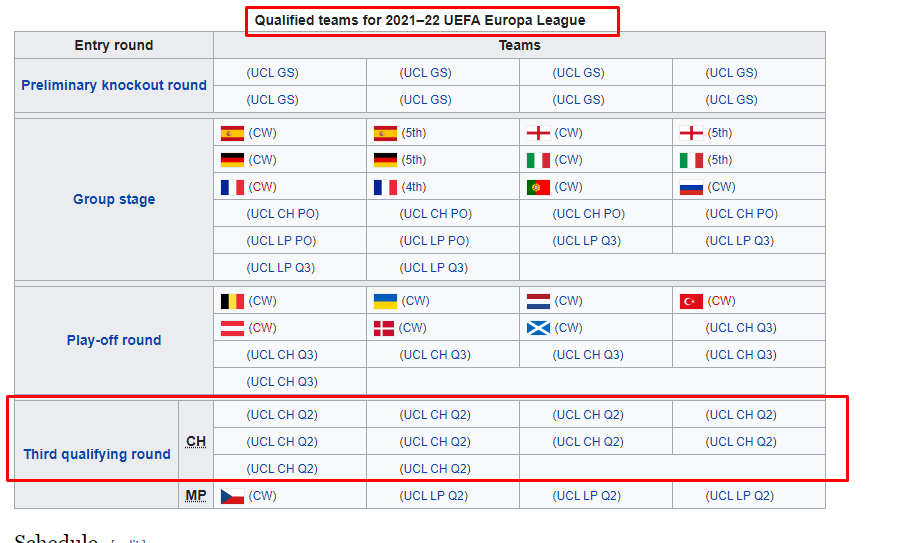The width and height of the screenshot is (912, 543).
Task: Open the Third qualifying round link
Action: (x=97, y=455)
